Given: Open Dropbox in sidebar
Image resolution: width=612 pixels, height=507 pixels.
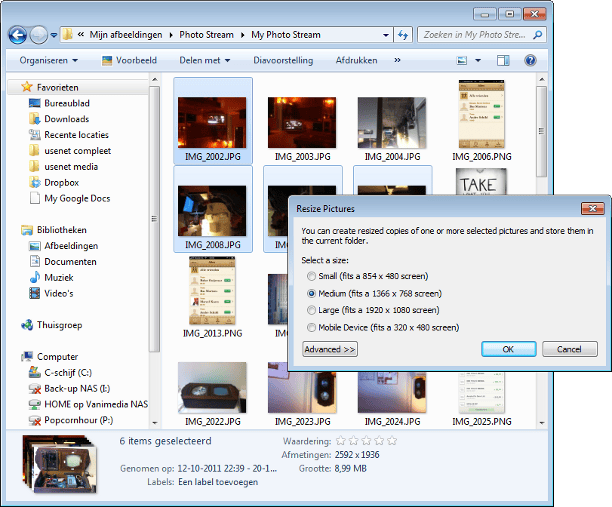Looking at the screenshot, I should click(54, 183).
